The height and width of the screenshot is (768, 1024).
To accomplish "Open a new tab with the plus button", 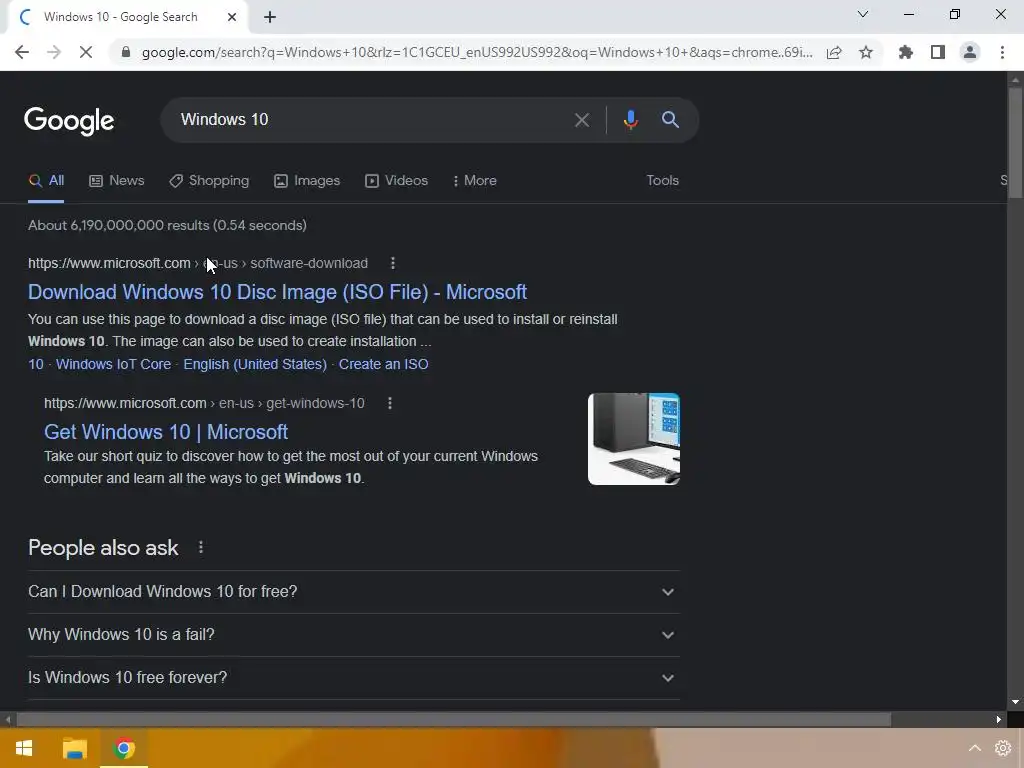I will click(270, 17).
